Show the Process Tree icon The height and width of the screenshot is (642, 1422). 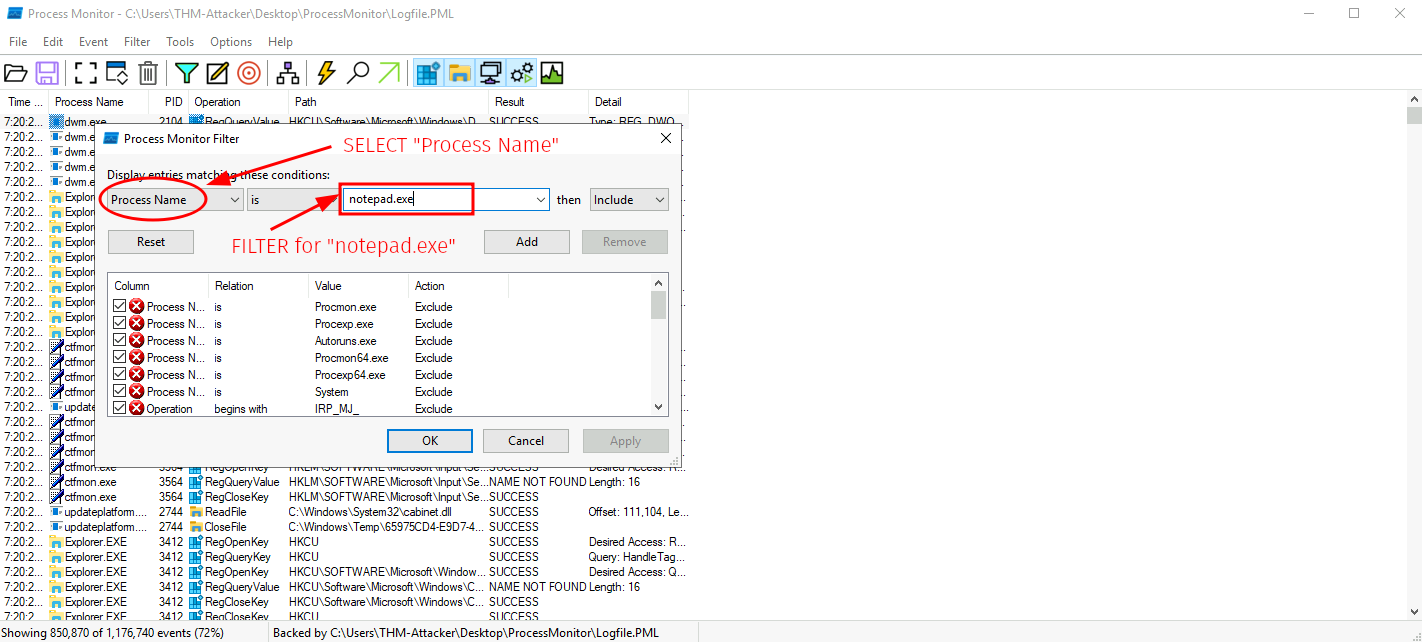(288, 73)
